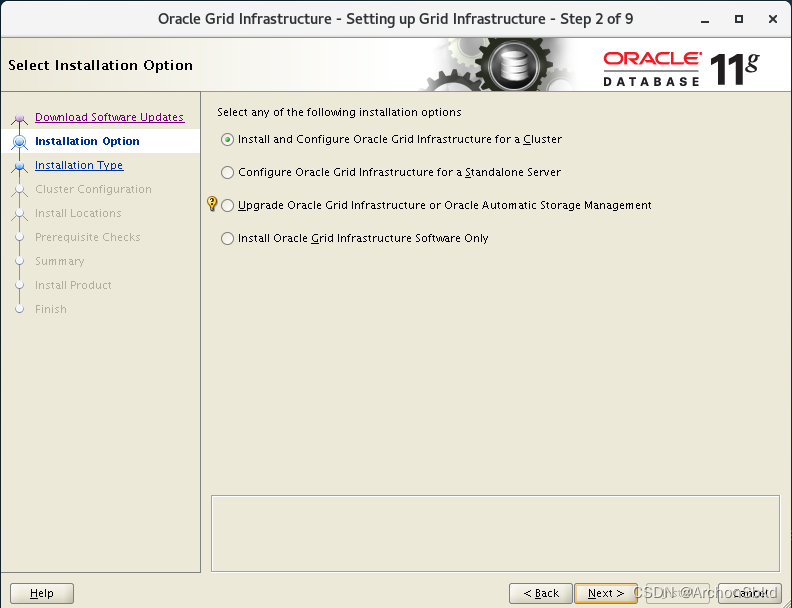Click the Installation Type step marker icon
The image size is (792, 608).
tap(20, 166)
